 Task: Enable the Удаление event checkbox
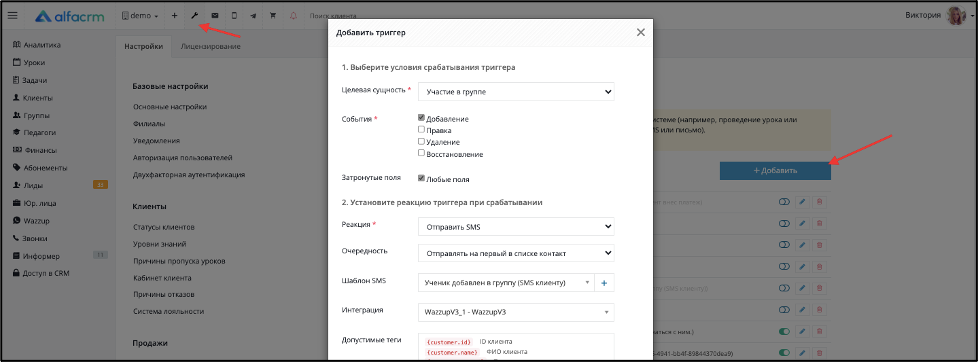coord(421,142)
